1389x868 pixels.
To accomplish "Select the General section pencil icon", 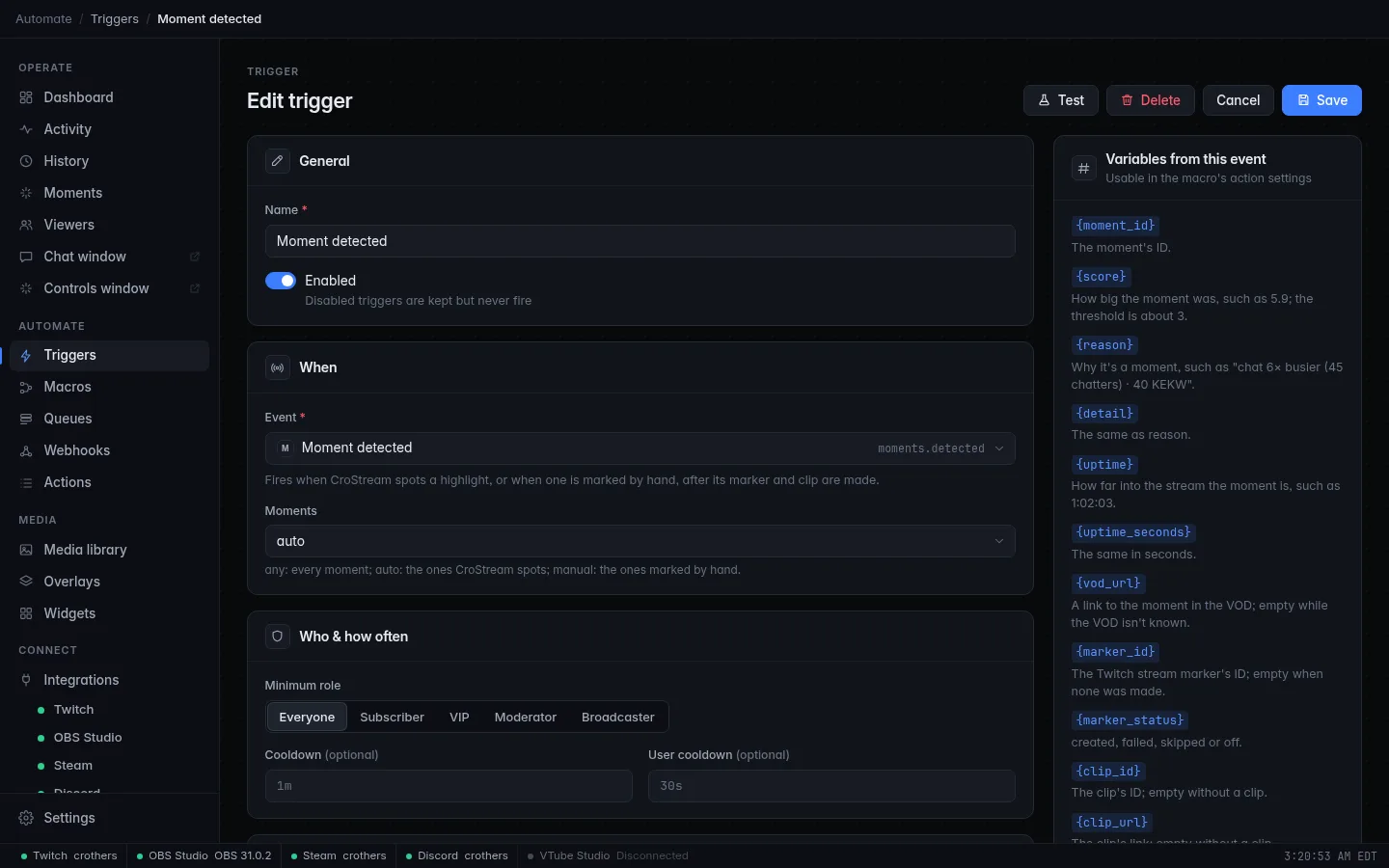I will (x=277, y=161).
